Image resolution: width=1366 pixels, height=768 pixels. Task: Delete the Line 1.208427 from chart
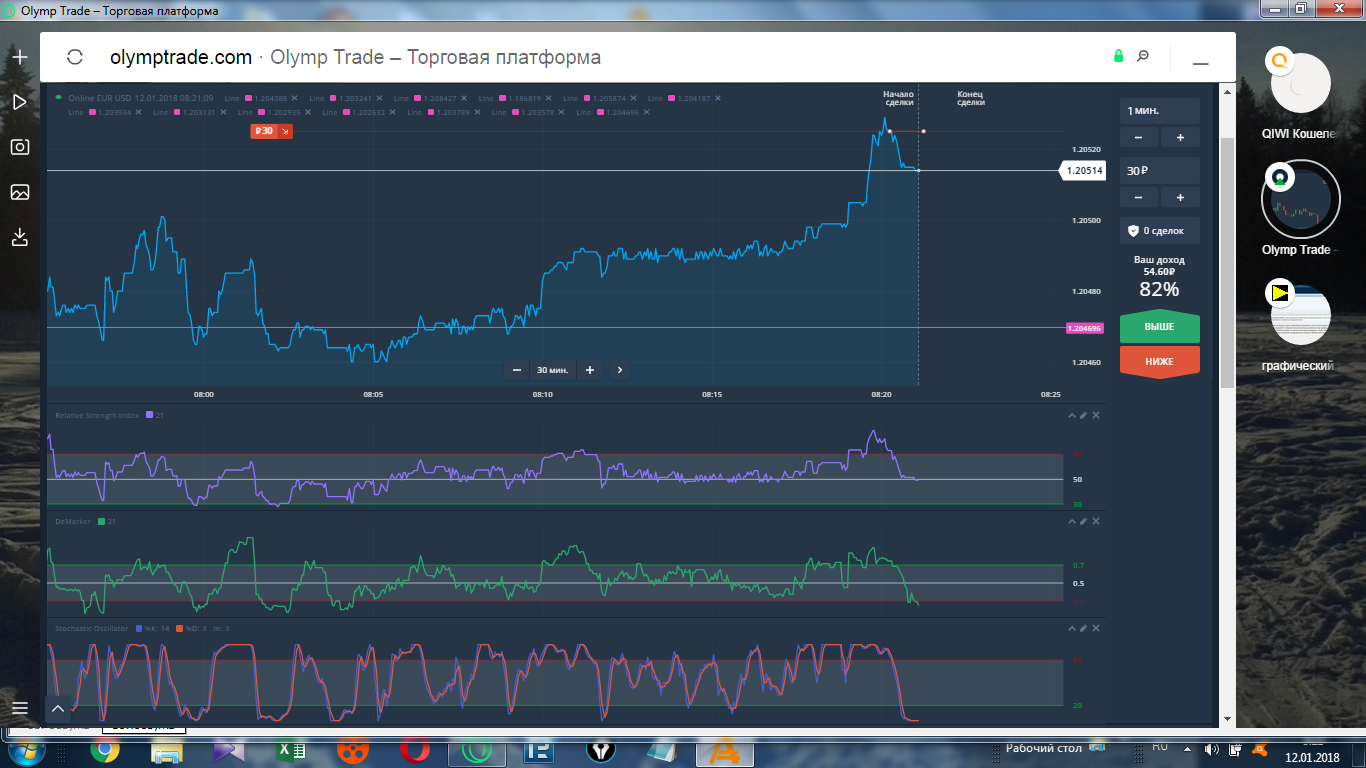click(464, 98)
